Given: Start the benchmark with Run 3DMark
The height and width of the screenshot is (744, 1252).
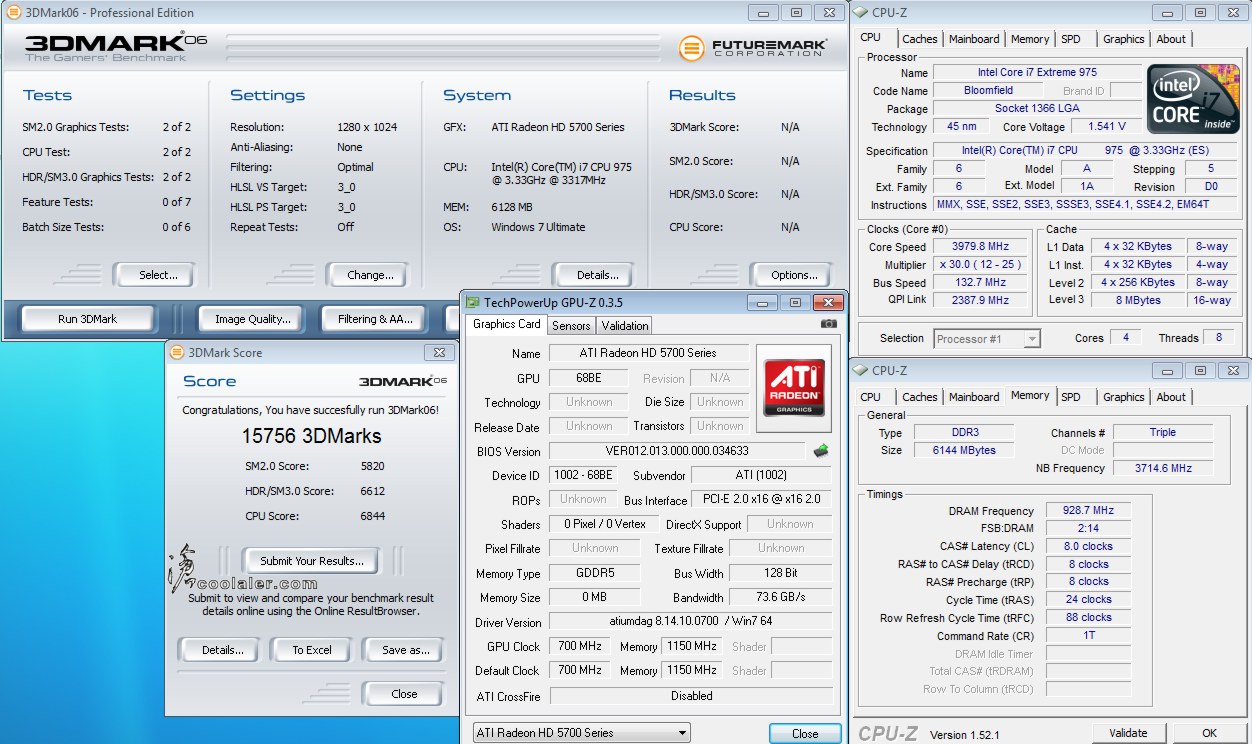Looking at the screenshot, I should click(x=87, y=319).
